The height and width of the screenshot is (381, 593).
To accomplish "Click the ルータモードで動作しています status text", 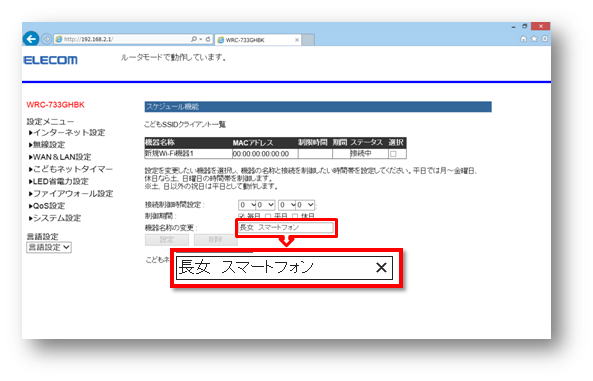I will [174, 58].
